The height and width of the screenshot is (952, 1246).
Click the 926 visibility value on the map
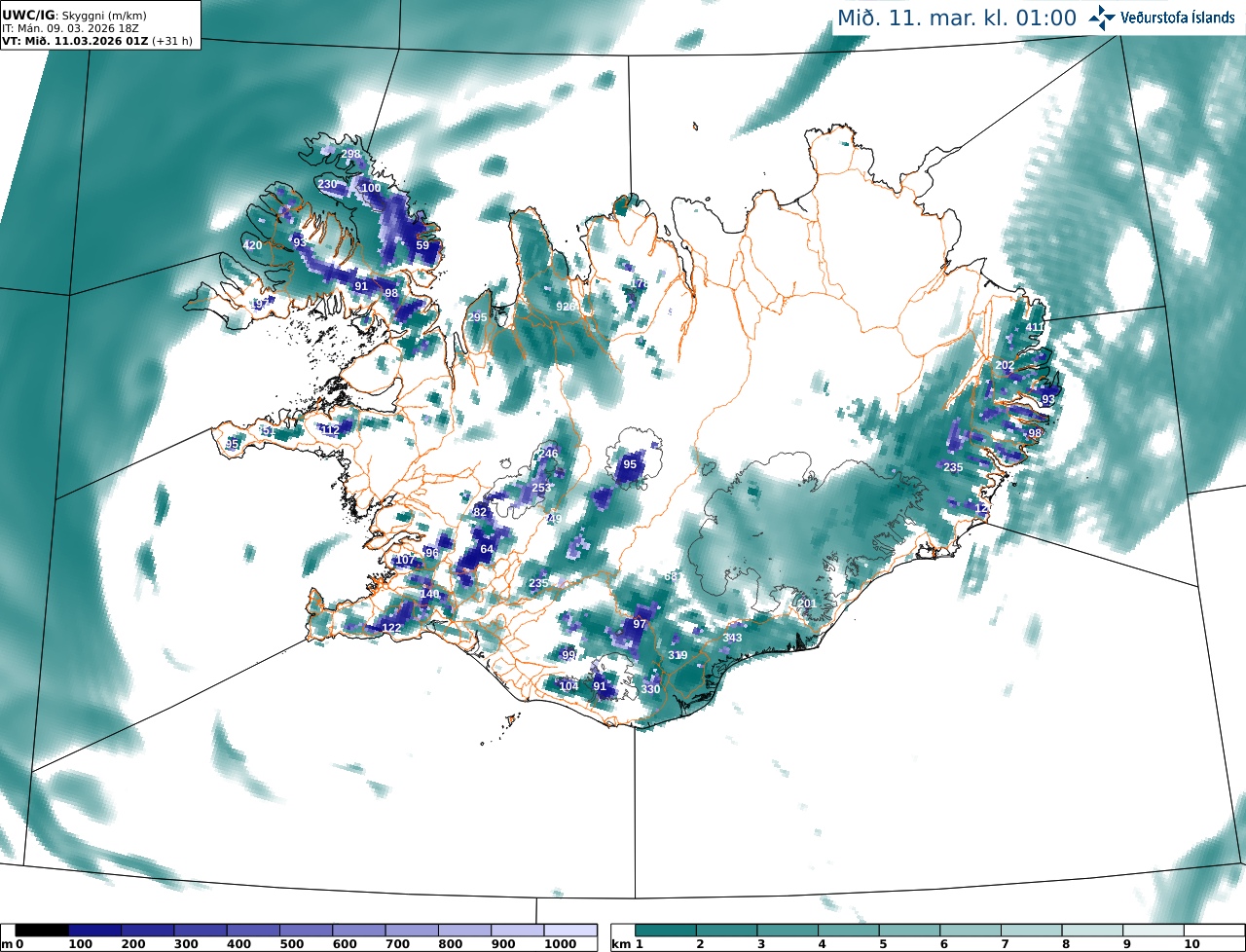point(565,306)
